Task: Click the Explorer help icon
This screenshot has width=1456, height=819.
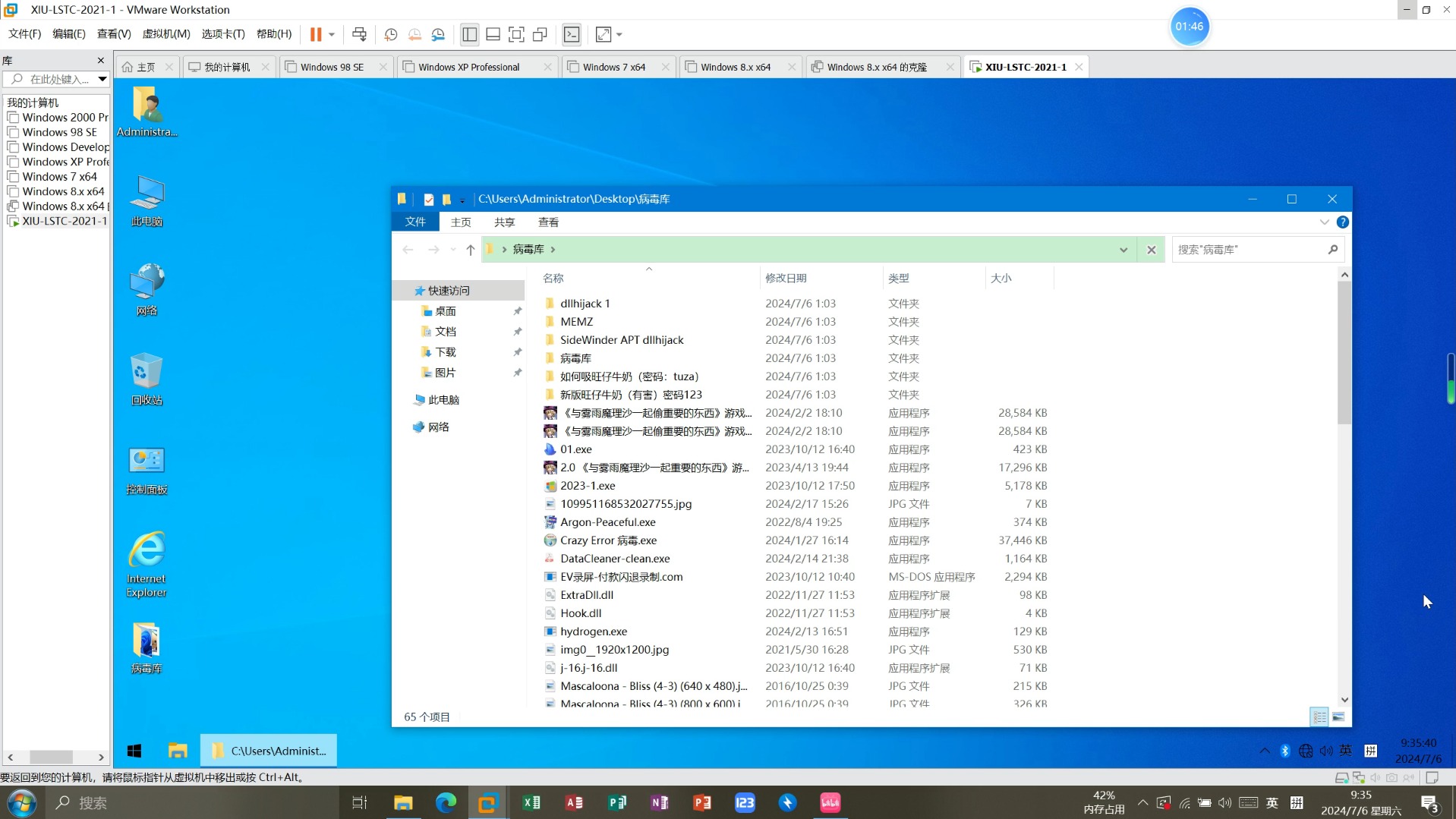Action: tap(1342, 222)
